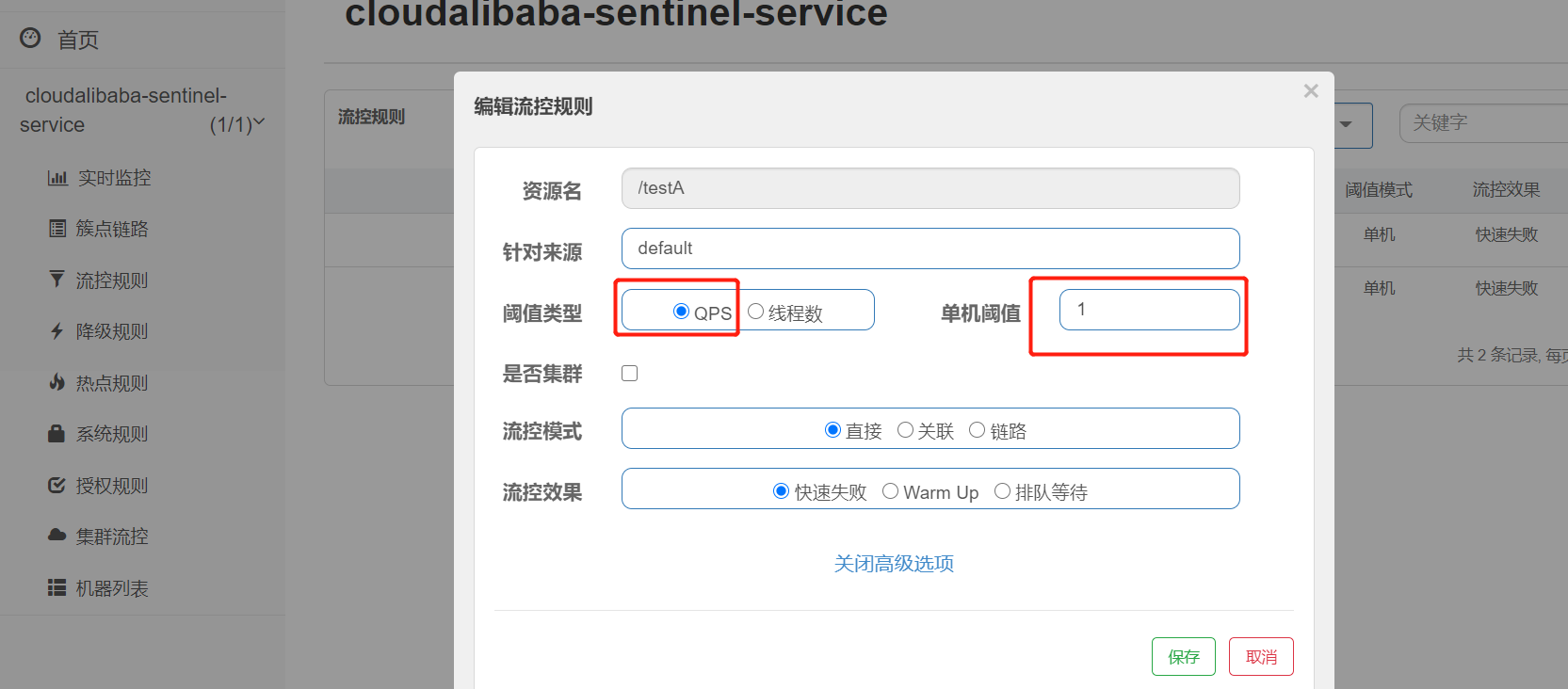This screenshot has width=1568, height=689.
Task: Click the system rule lock icon
Action: [57, 434]
